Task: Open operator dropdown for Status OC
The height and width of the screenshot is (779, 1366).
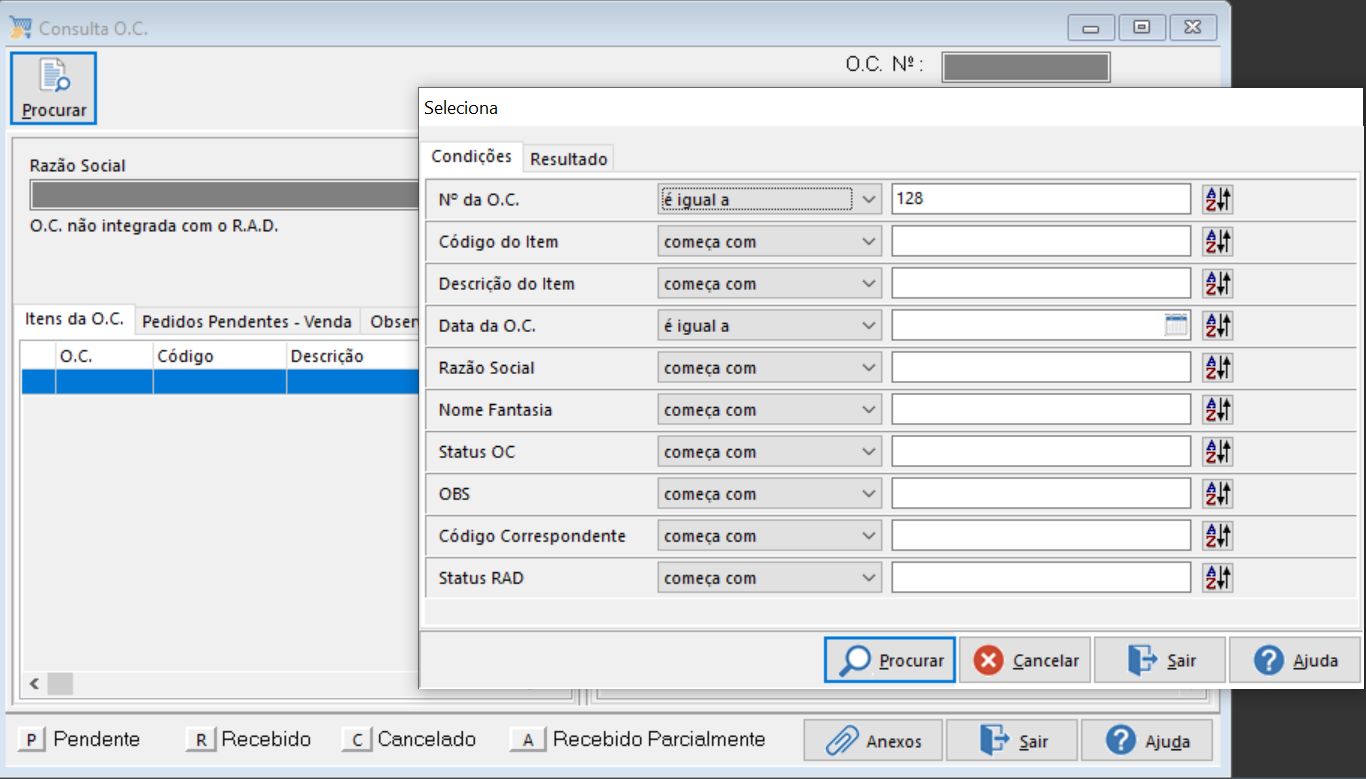Action: pos(769,451)
